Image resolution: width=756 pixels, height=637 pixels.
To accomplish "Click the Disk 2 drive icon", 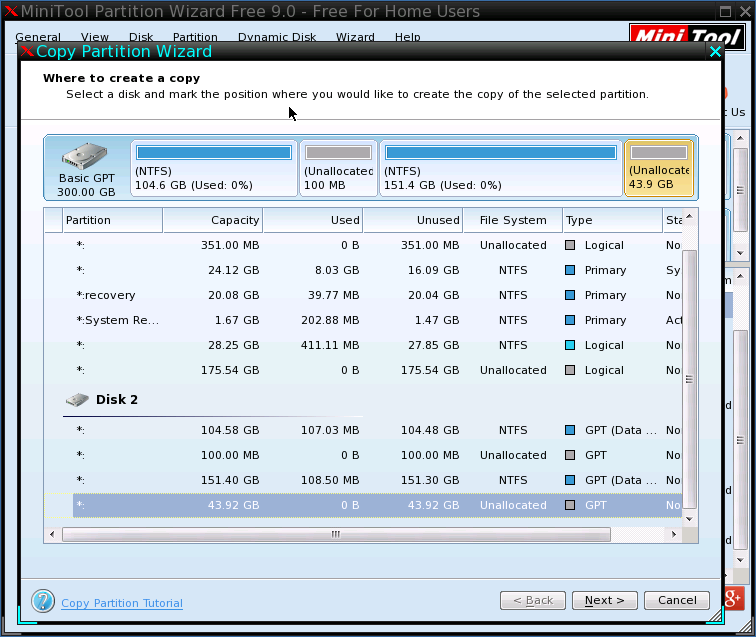I will [77, 399].
